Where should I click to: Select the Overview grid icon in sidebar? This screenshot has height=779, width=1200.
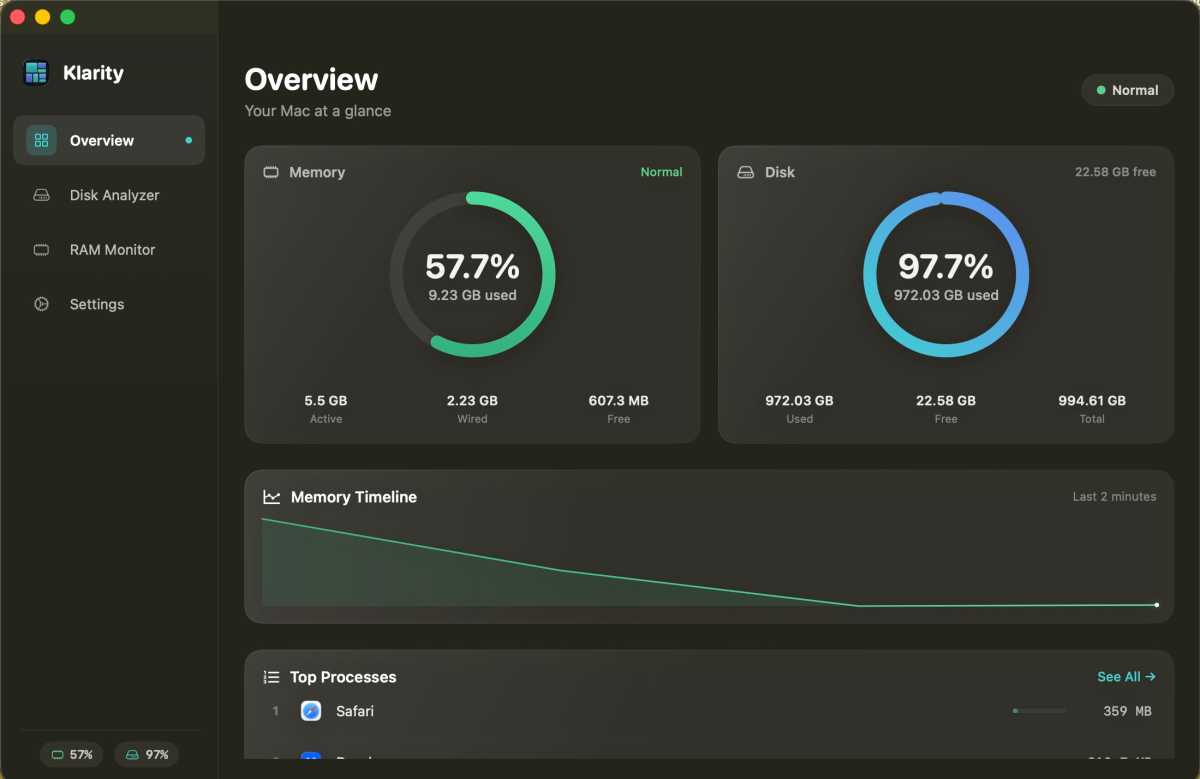click(x=41, y=140)
